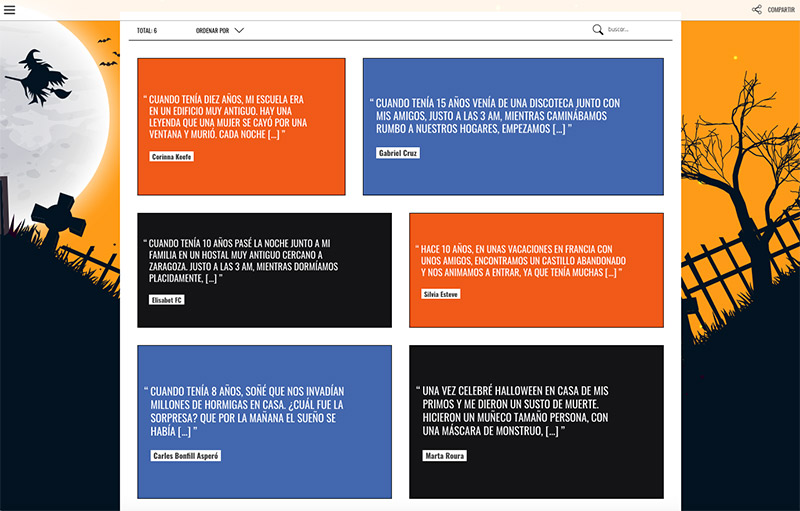This screenshot has height=511, width=800.
Task: Open Marta Roura's black story card
Action: [536, 421]
